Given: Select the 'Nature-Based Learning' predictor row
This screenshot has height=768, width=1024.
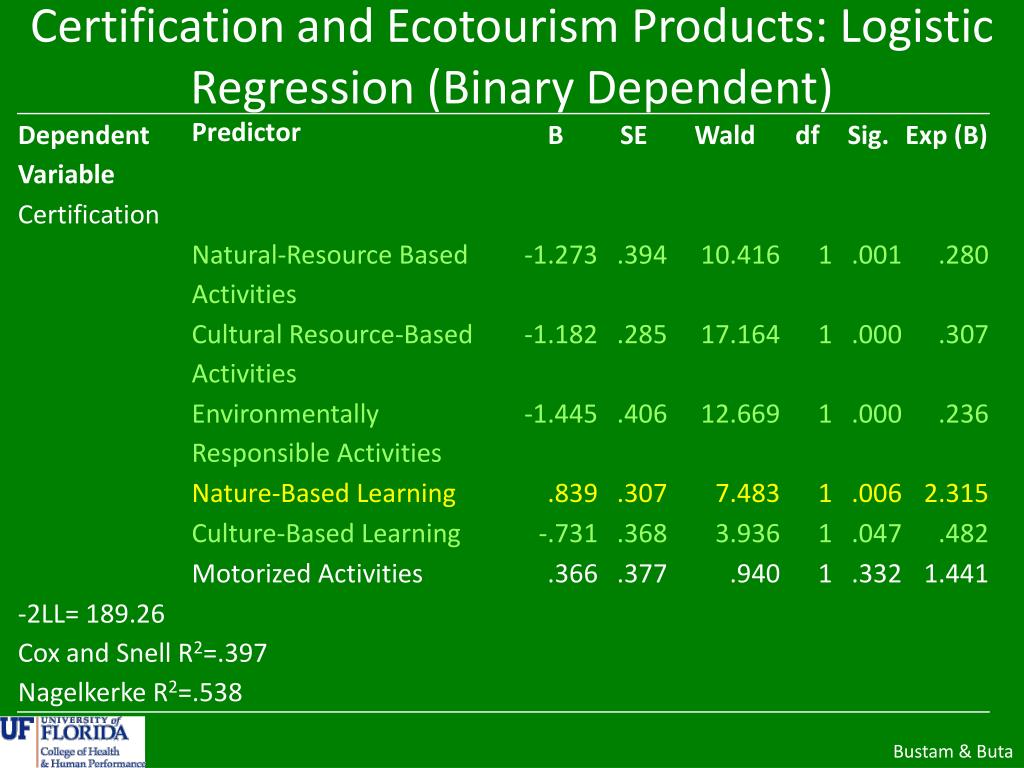Looking at the screenshot, I should click(x=324, y=494).
